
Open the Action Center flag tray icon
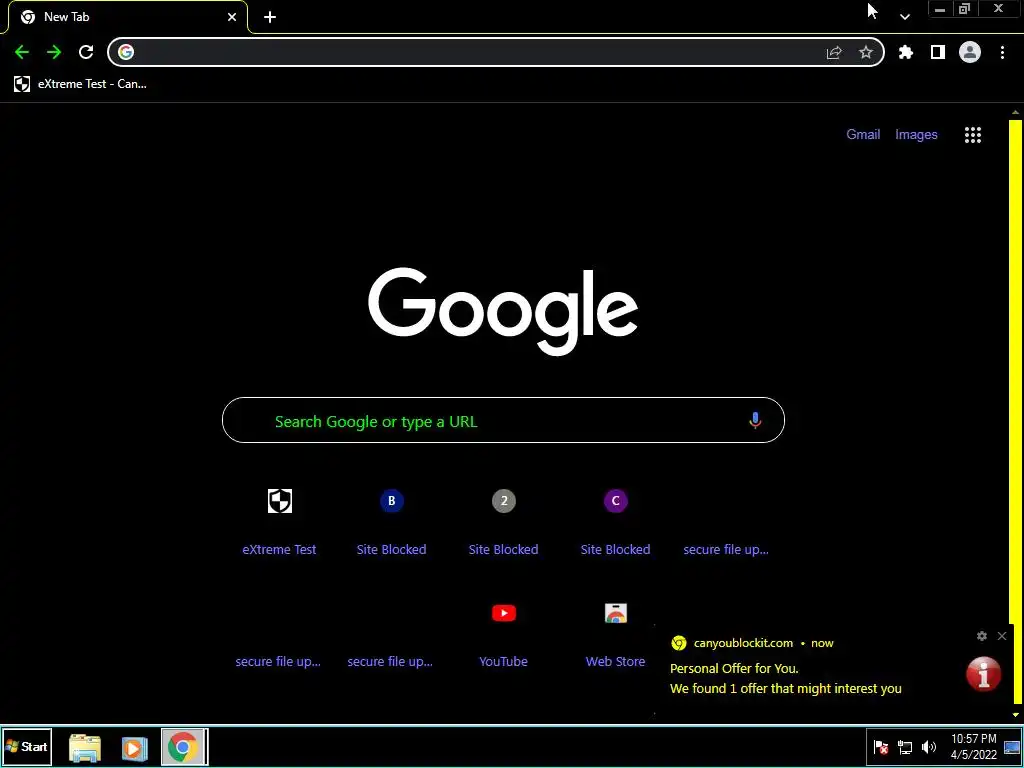pyautogui.click(x=881, y=747)
